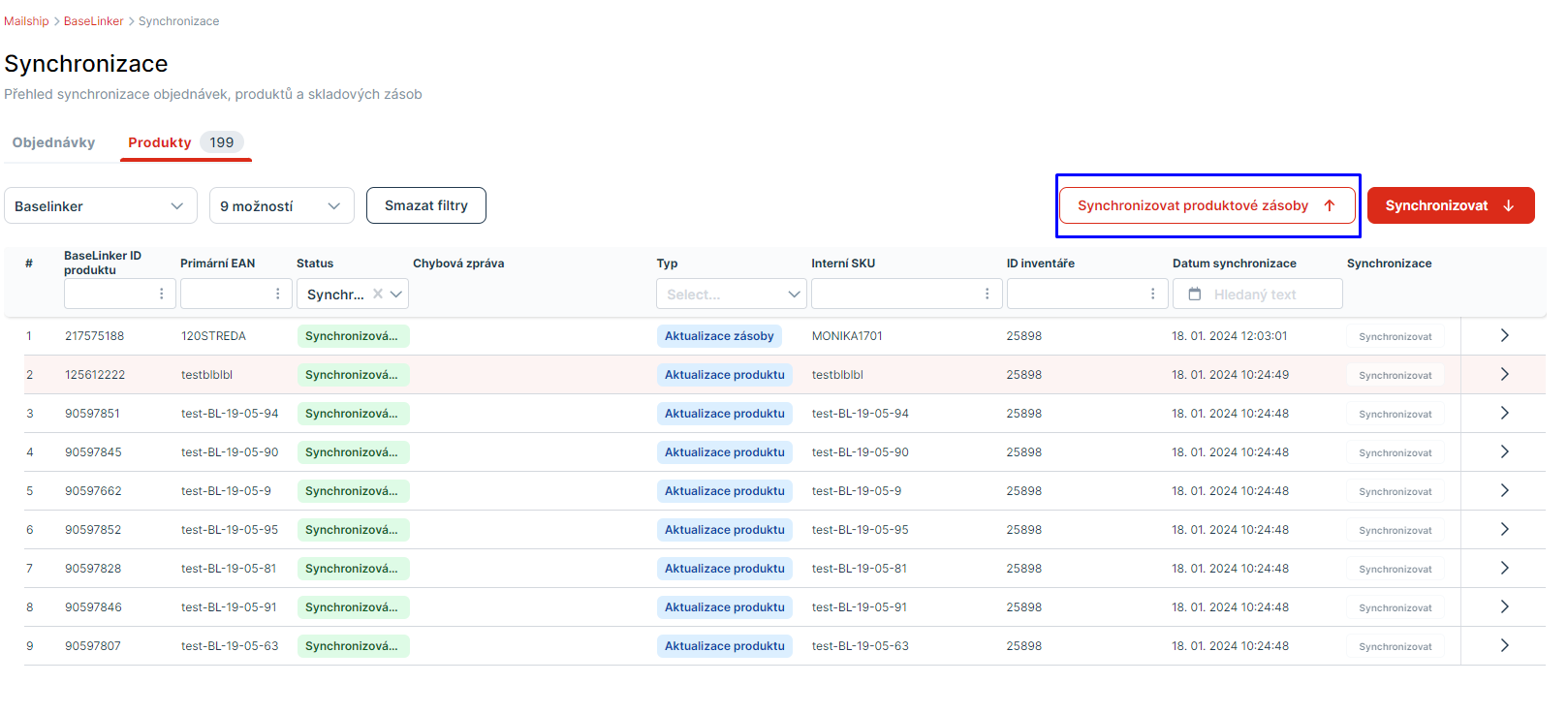Viewport: 1568px width, 714px height.
Task: Switch to Objednávky tab
Action: (53, 142)
